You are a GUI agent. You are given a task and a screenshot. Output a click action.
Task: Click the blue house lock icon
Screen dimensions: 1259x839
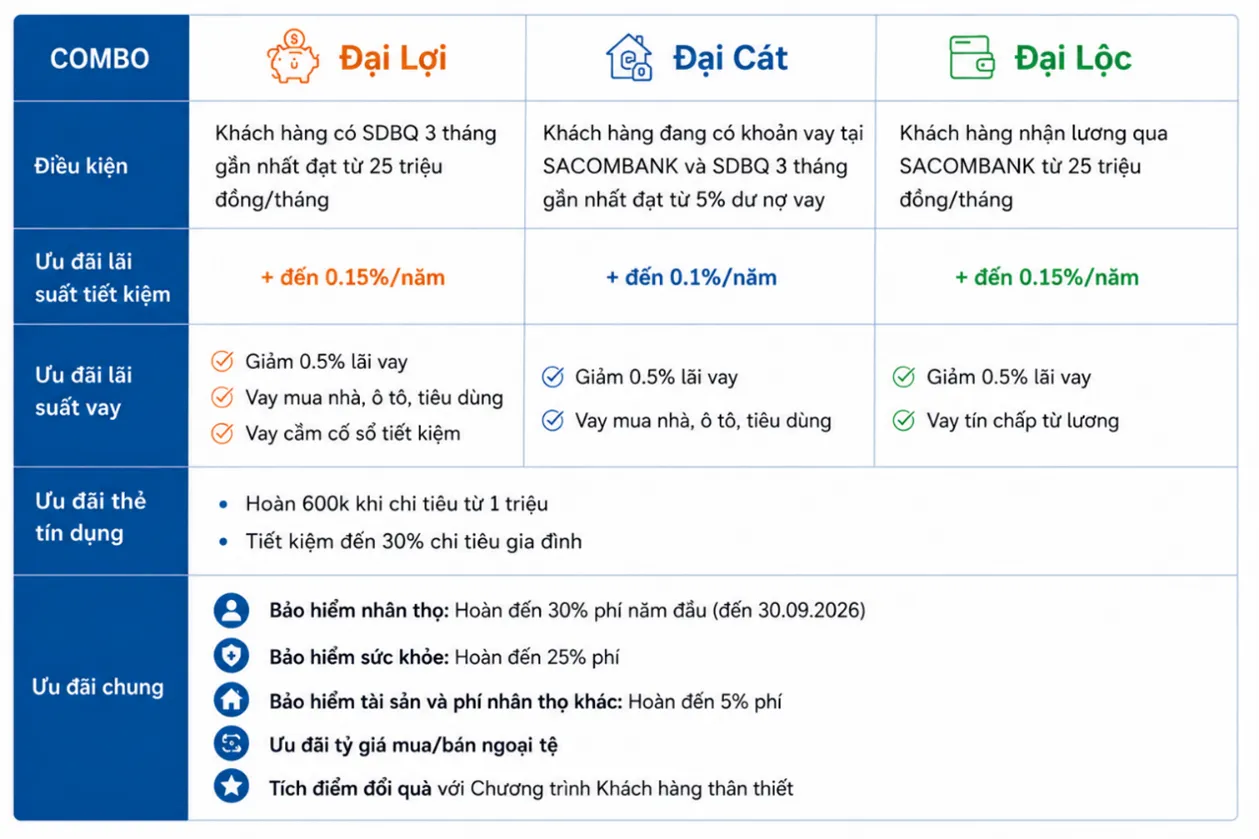630,57
